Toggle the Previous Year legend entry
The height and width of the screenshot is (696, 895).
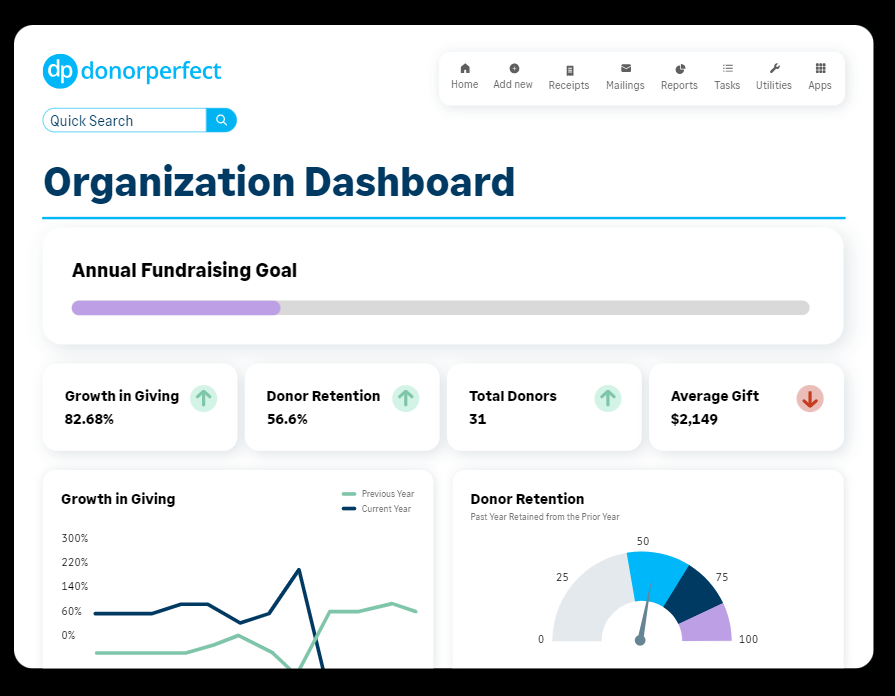(378, 494)
